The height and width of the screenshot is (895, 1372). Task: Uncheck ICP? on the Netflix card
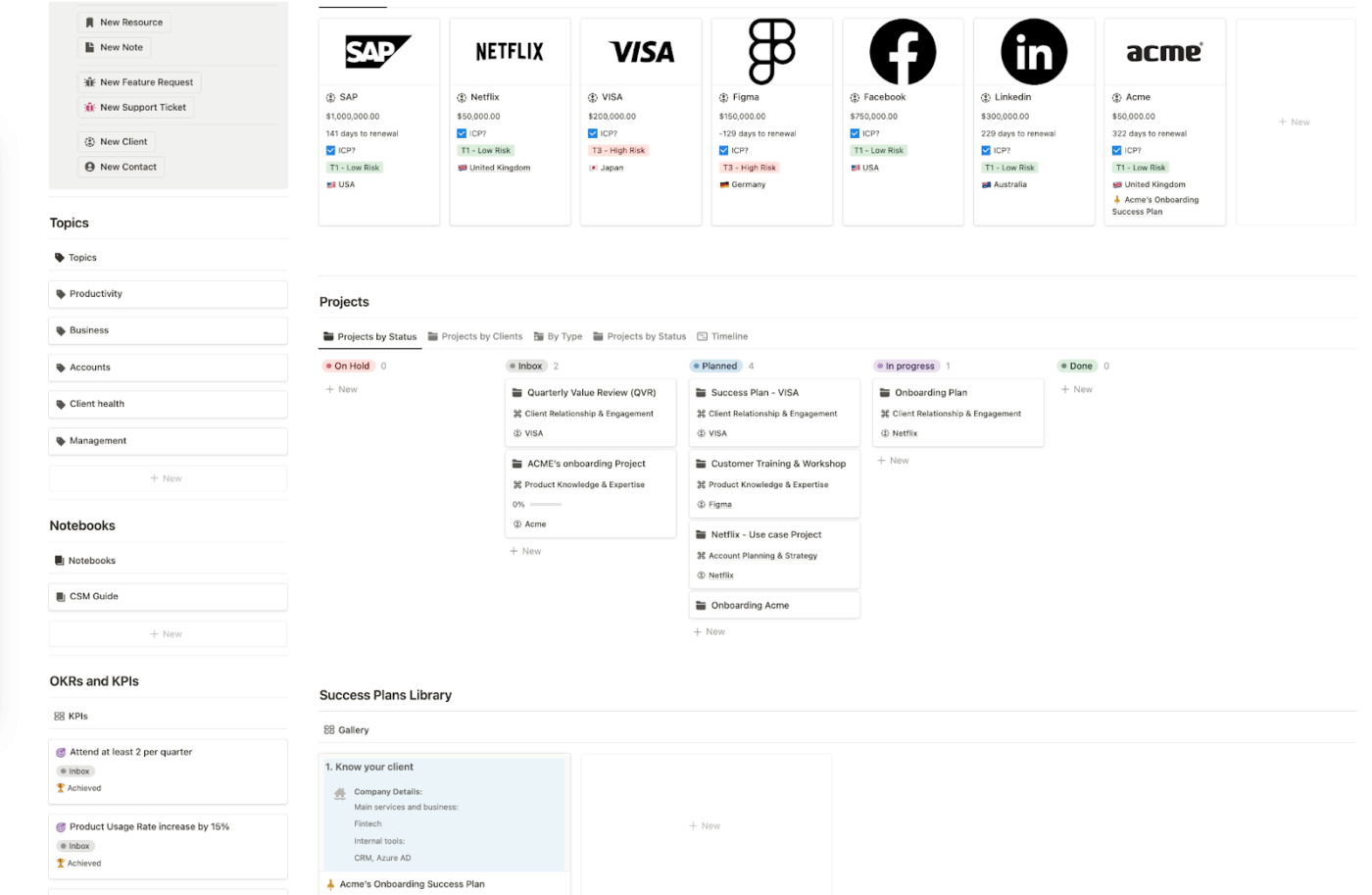(x=462, y=132)
